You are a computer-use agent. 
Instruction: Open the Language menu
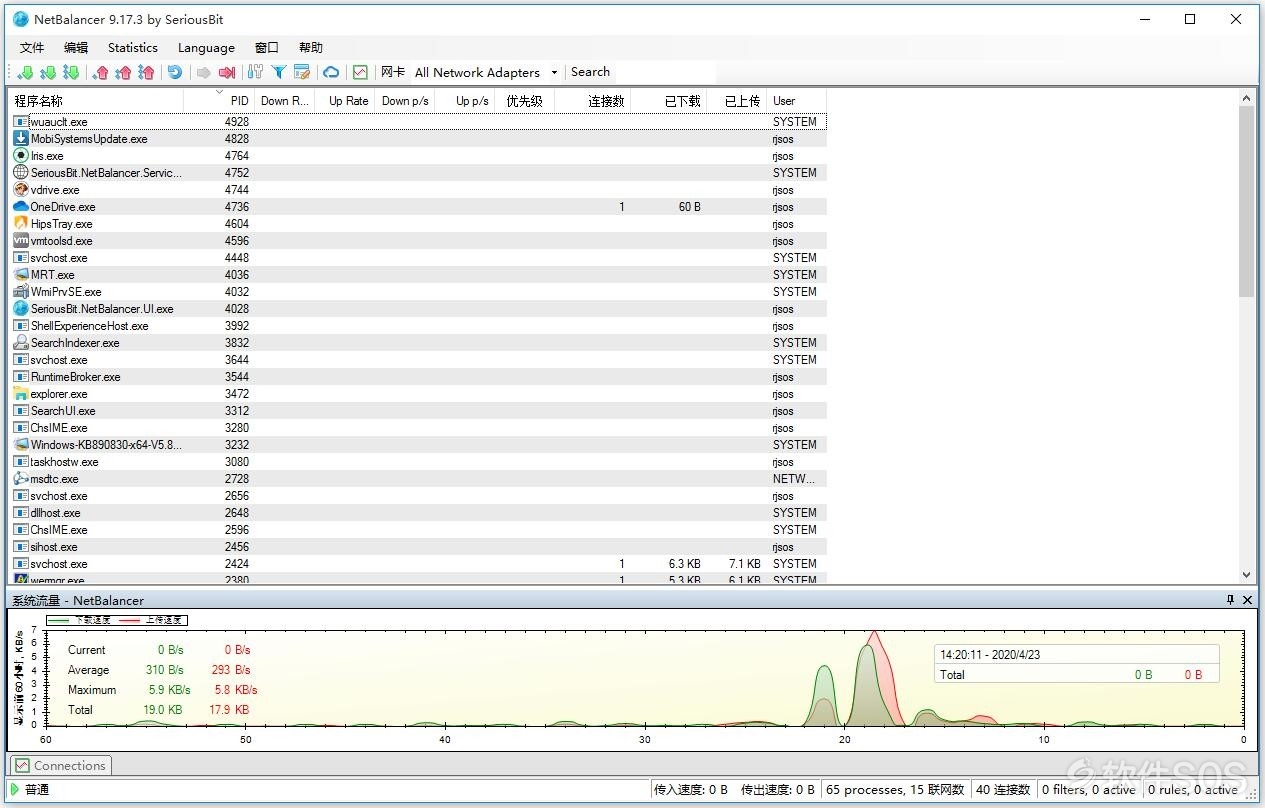click(x=206, y=47)
